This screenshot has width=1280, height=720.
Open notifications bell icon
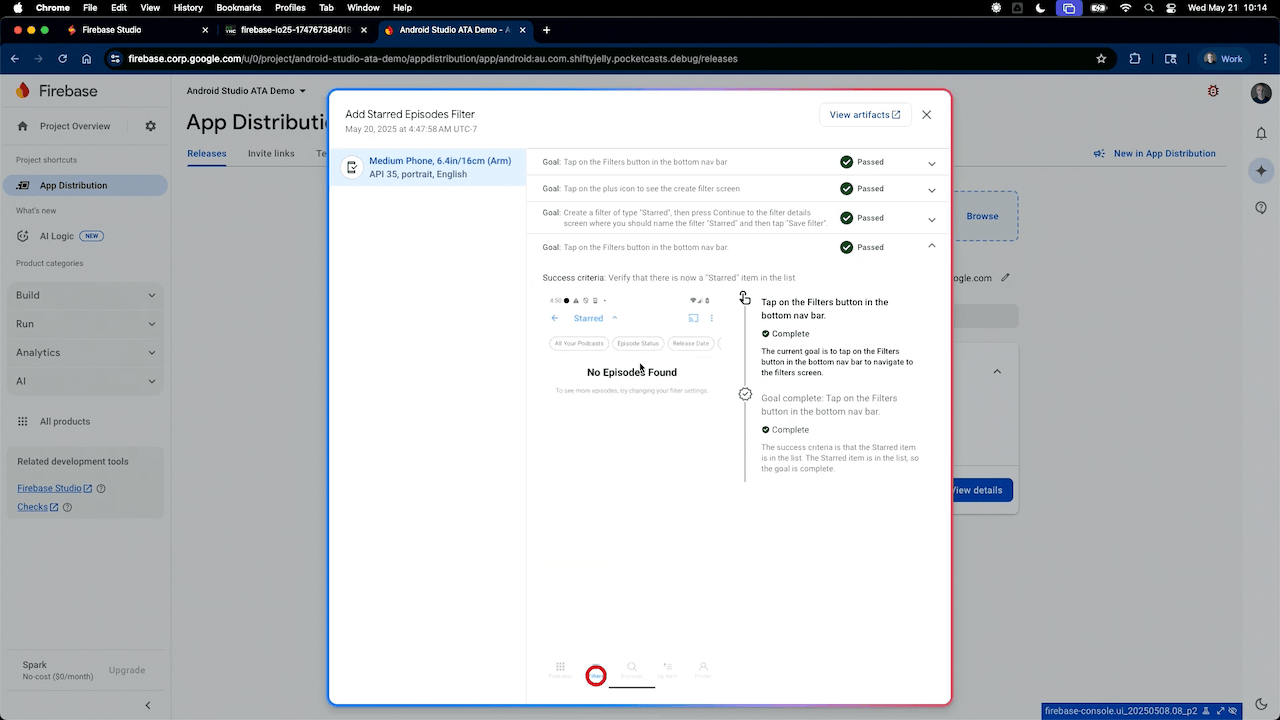point(1261,133)
